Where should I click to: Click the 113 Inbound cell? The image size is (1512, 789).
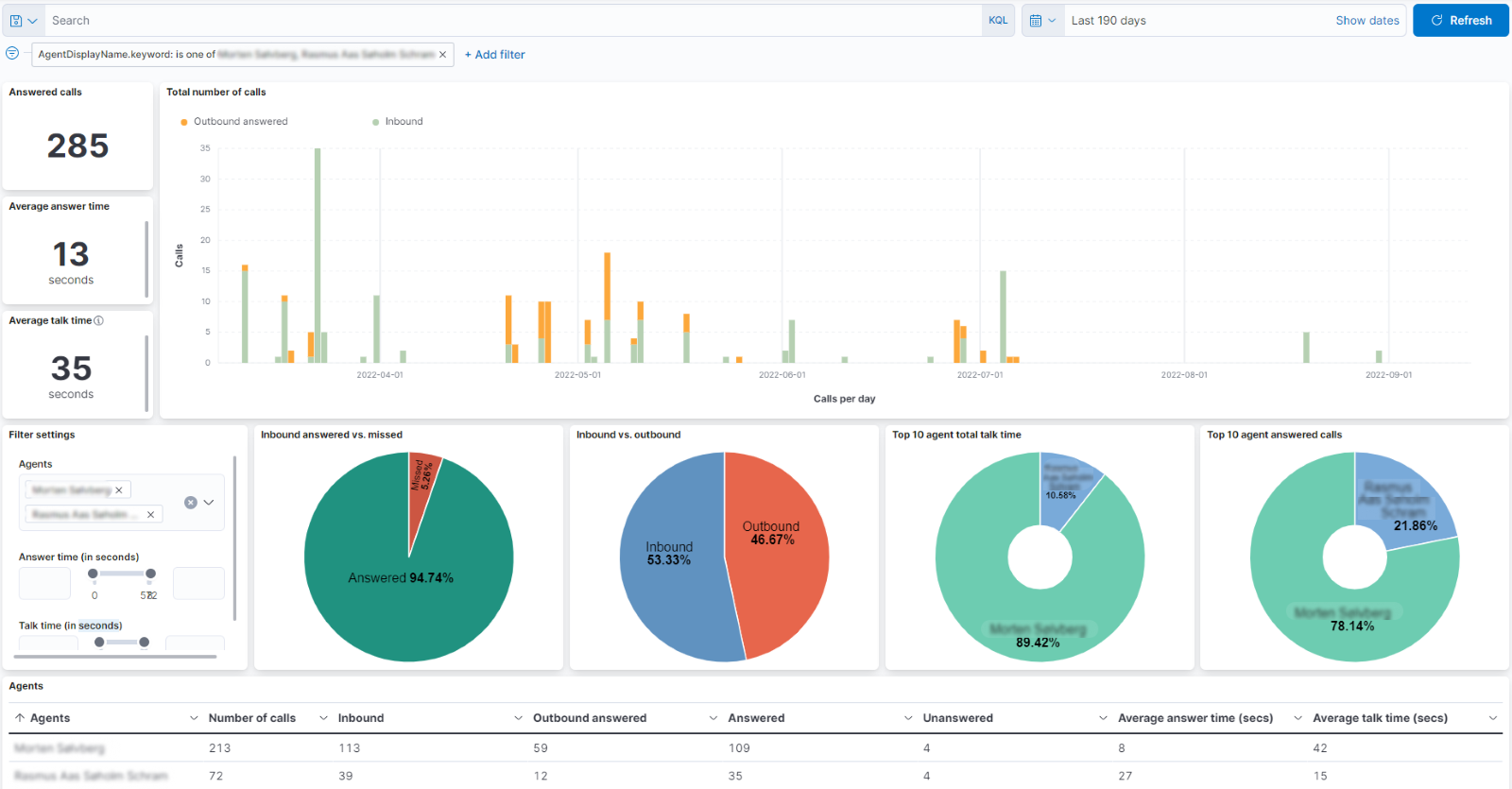(350, 748)
